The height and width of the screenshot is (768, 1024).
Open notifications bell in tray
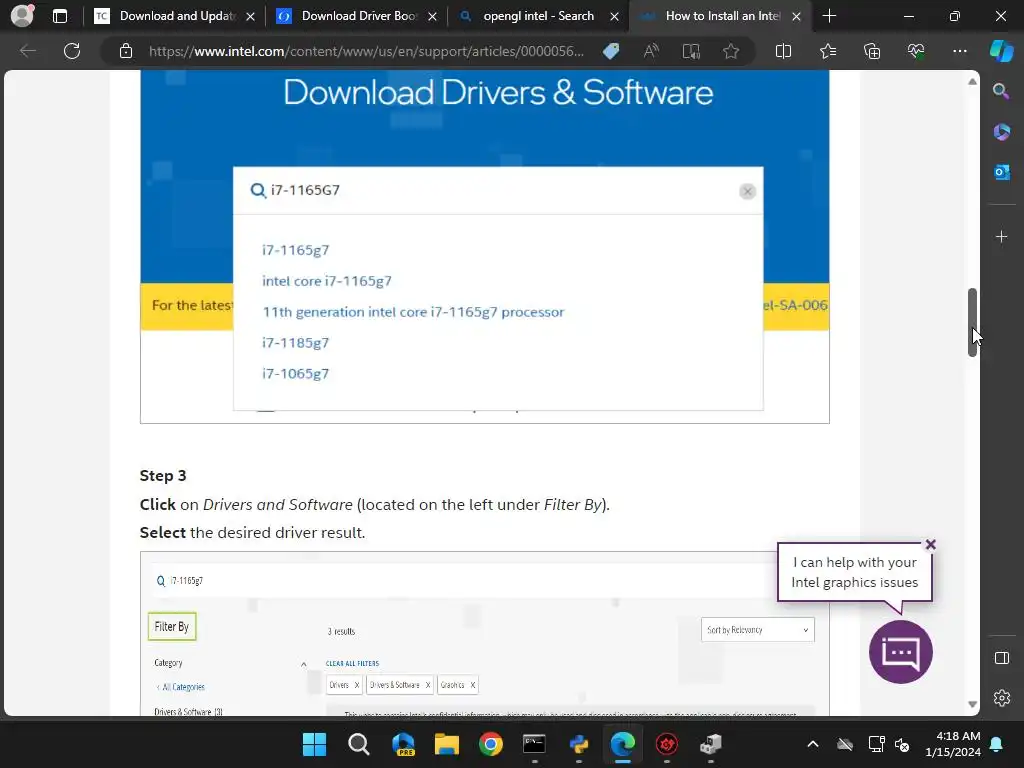coord(996,744)
